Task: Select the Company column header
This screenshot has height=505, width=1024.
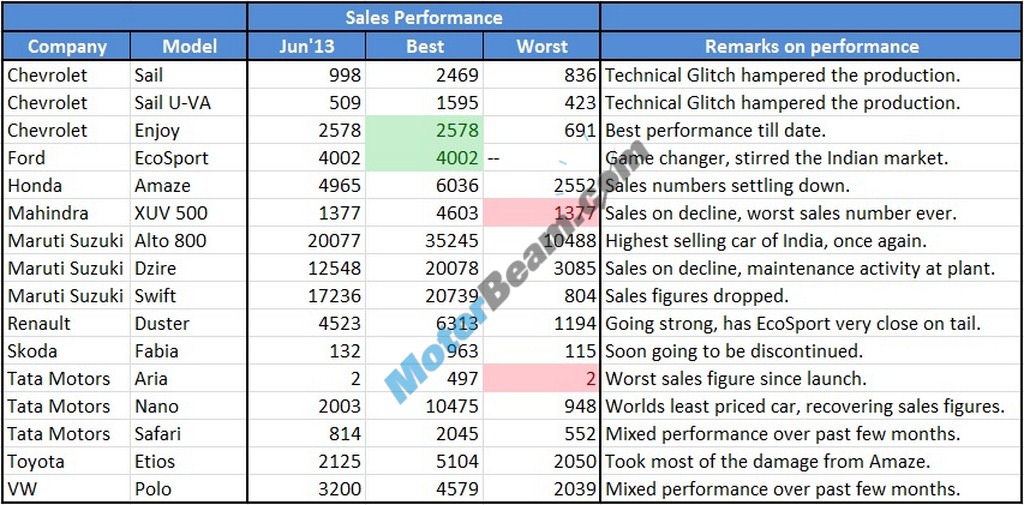Action: click(x=67, y=46)
